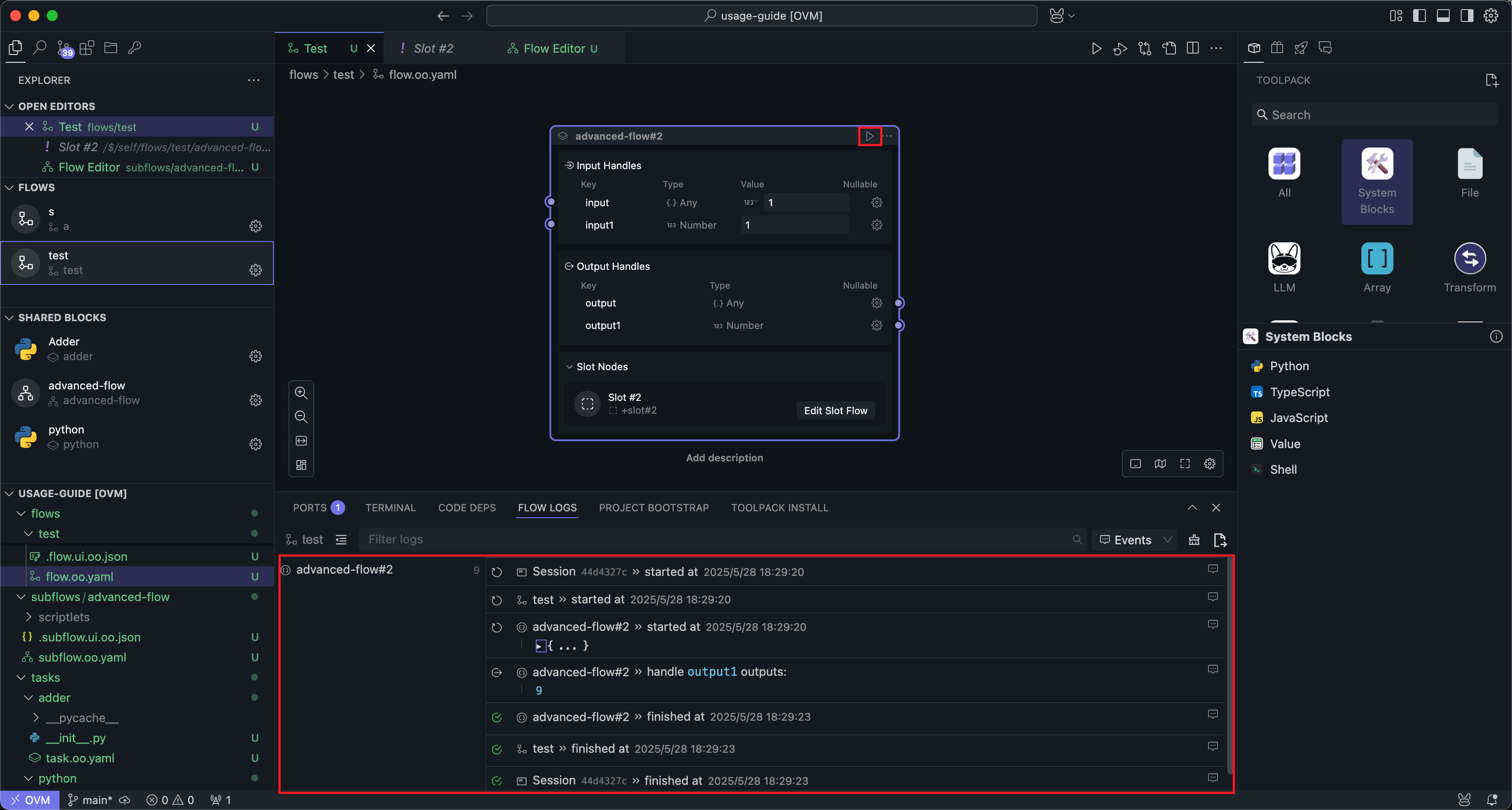Open settings gear for Adder block
Screen dimensions: 1512x810
click(256, 356)
